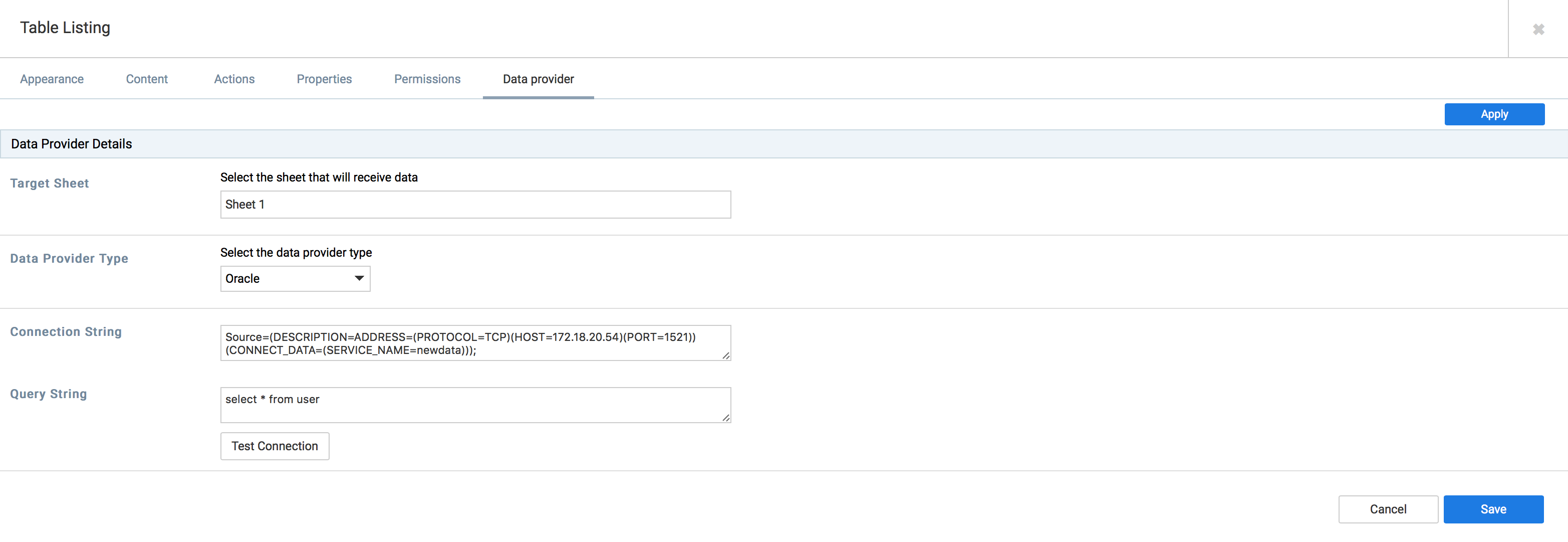
Task: Click the Data provider tab
Action: (x=538, y=79)
